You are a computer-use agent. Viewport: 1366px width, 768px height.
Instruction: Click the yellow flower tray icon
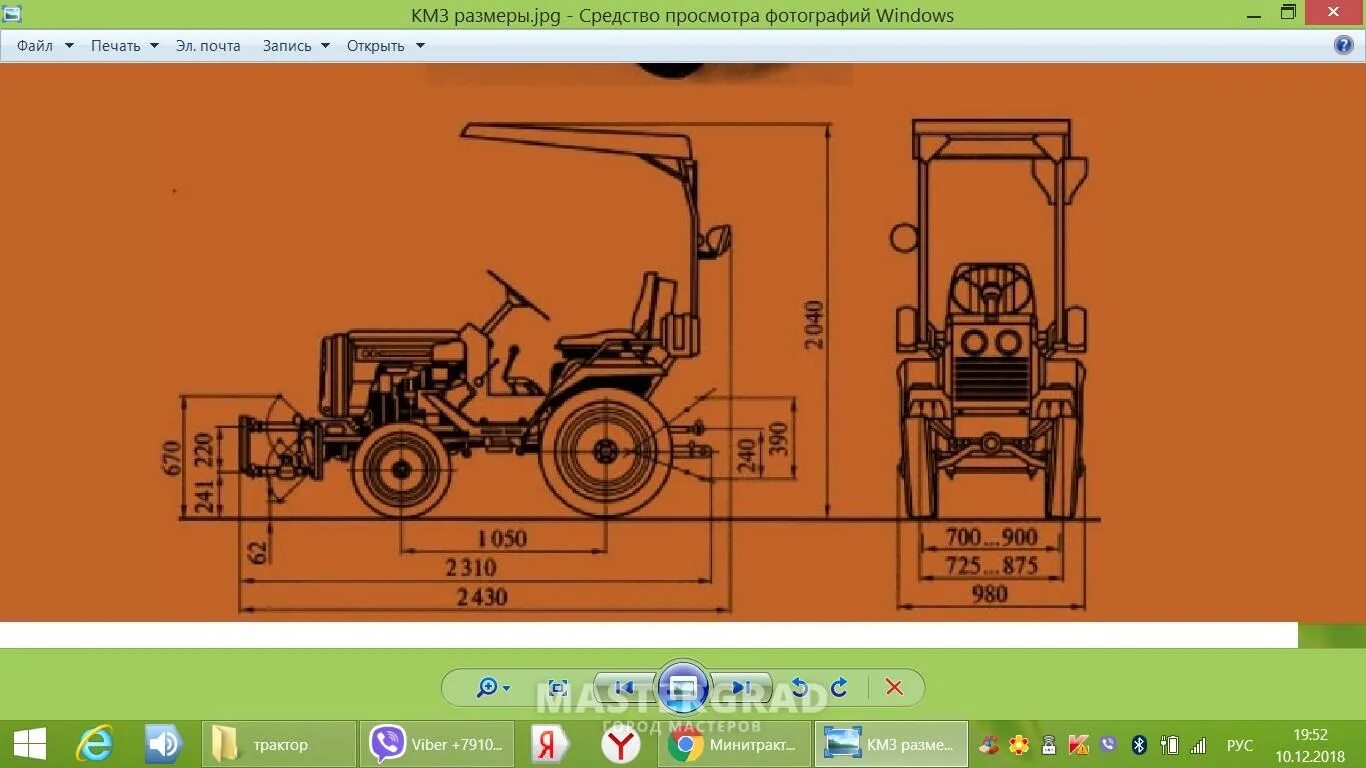(1019, 745)
